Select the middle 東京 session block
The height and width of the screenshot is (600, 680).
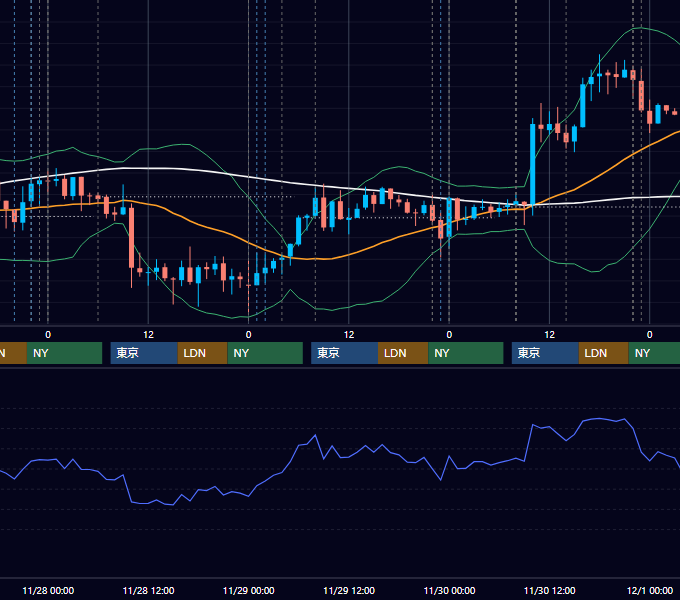344,353
